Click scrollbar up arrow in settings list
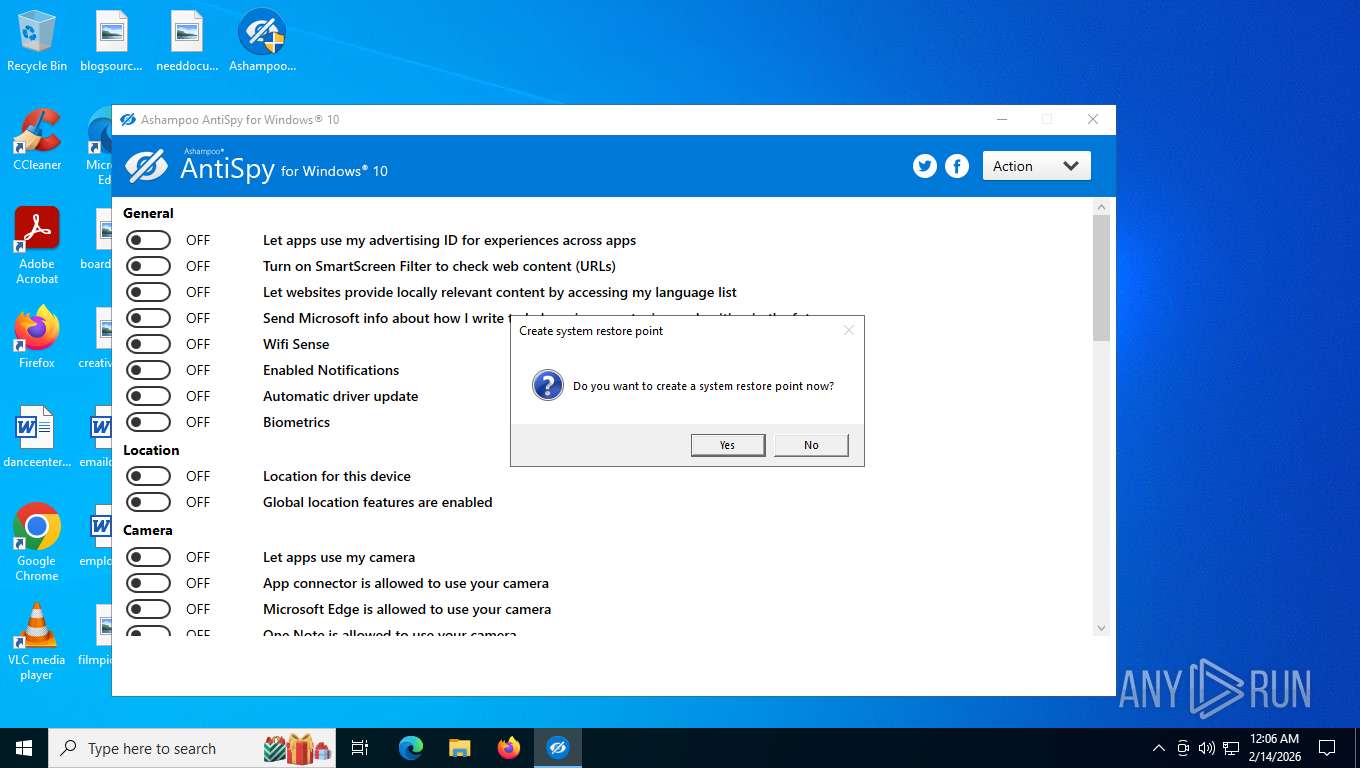The width and height of the screenshot is (1360, 768). click(1101, 206)
